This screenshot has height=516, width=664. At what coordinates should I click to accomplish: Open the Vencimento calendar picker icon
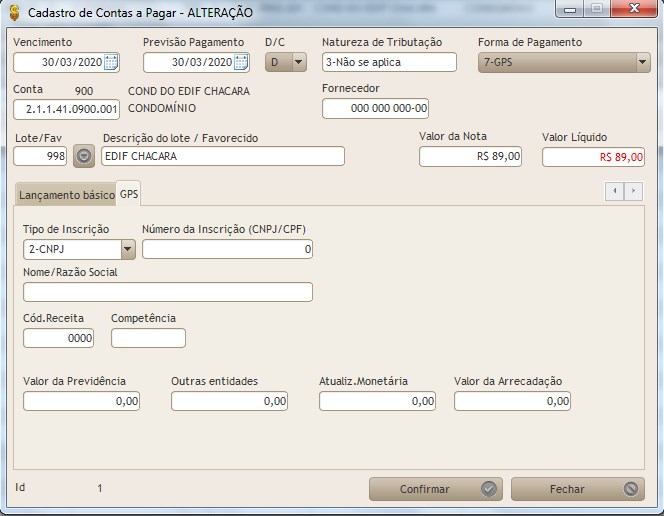pyautogui.click(x=111, y=62)
